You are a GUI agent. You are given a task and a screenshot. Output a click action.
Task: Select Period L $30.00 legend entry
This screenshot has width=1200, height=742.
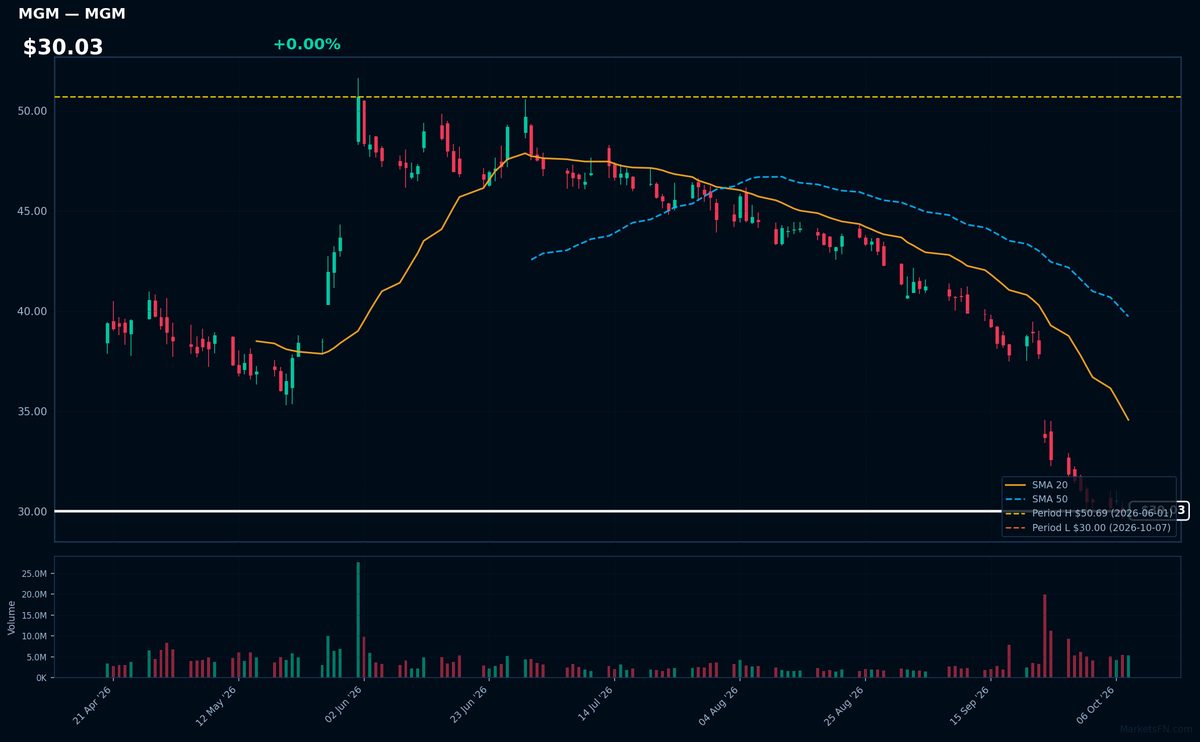click(1088, 527)
